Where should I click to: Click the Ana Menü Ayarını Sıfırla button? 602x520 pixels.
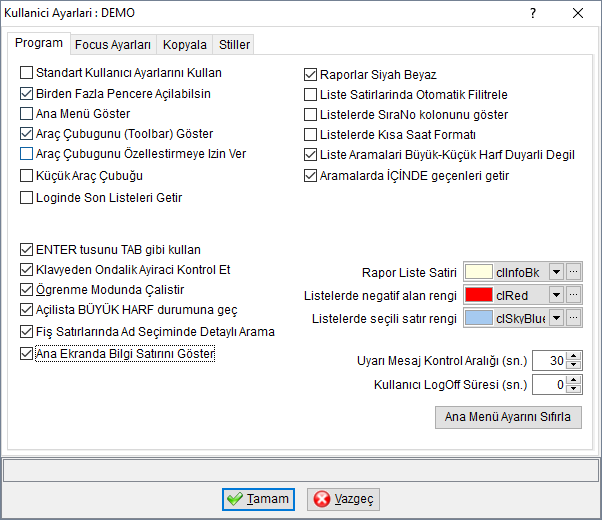(x=508, y=417)
